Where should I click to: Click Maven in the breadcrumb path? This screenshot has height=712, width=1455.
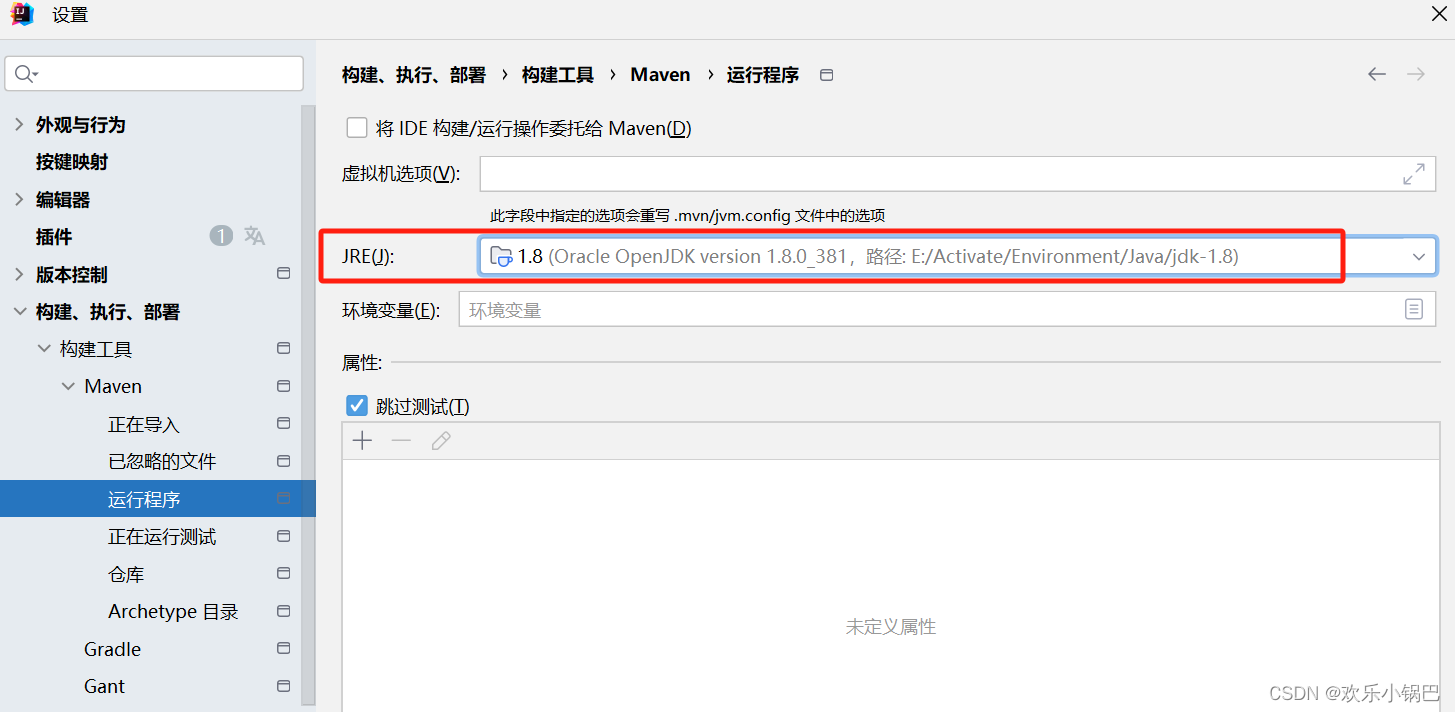click(660, 74)
